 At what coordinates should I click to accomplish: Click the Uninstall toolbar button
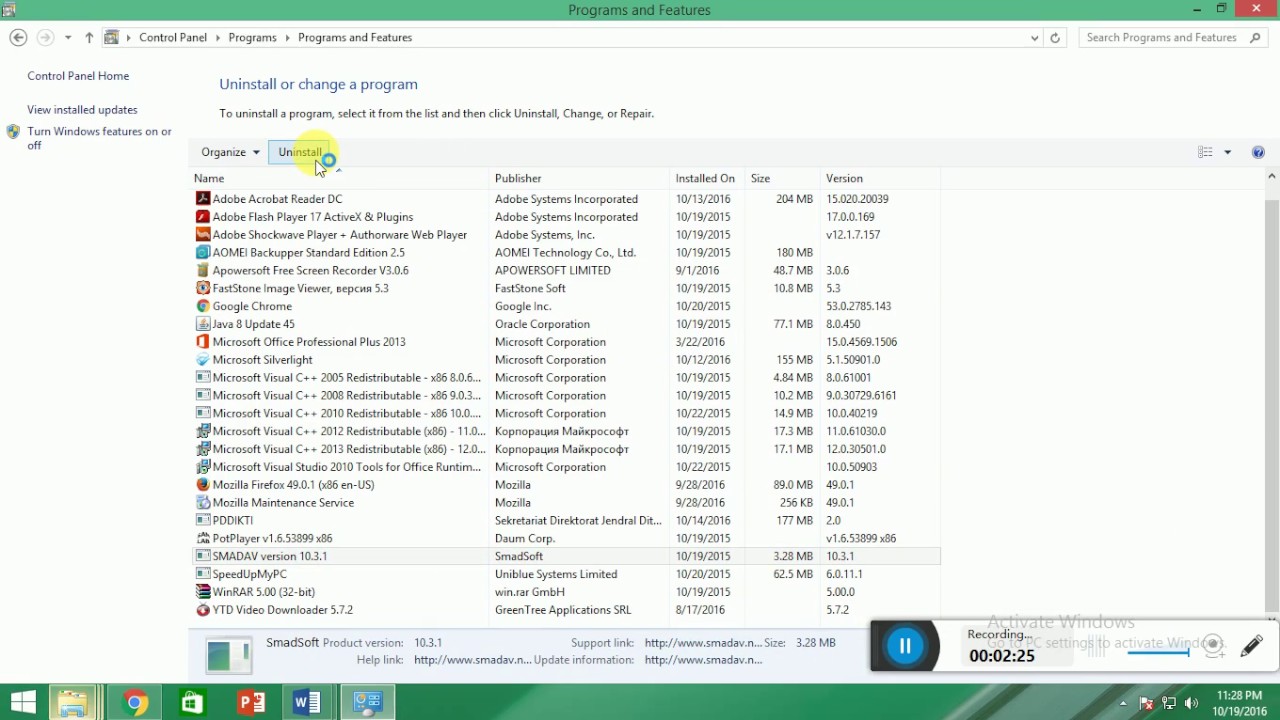pos(300,152)
